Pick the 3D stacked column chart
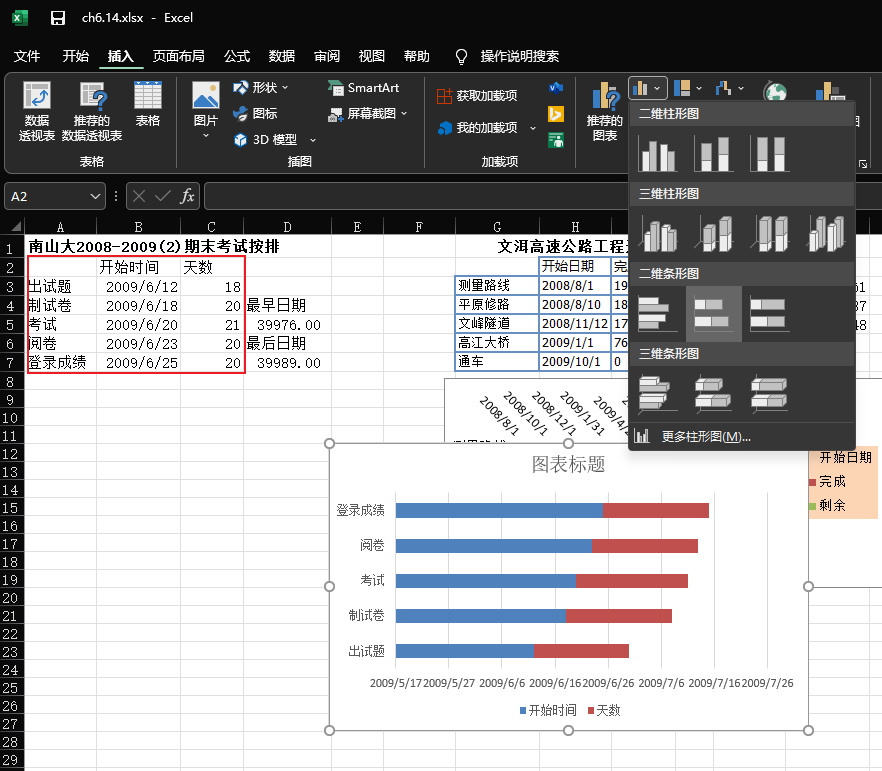The height and width of the screenshot is (771, 882). [715, 234]
